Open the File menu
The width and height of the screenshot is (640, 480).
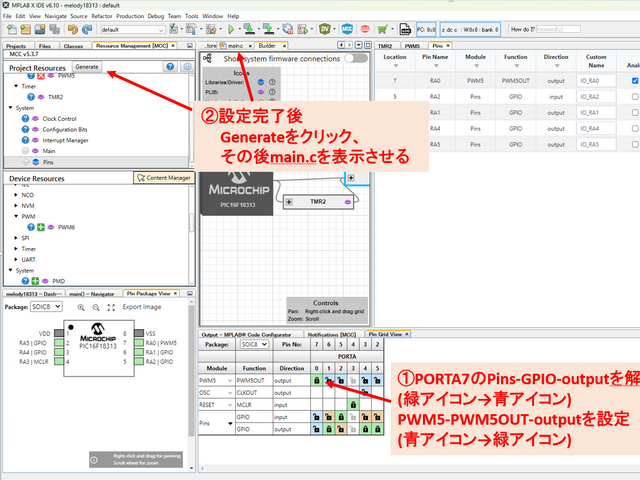[7, 16]
